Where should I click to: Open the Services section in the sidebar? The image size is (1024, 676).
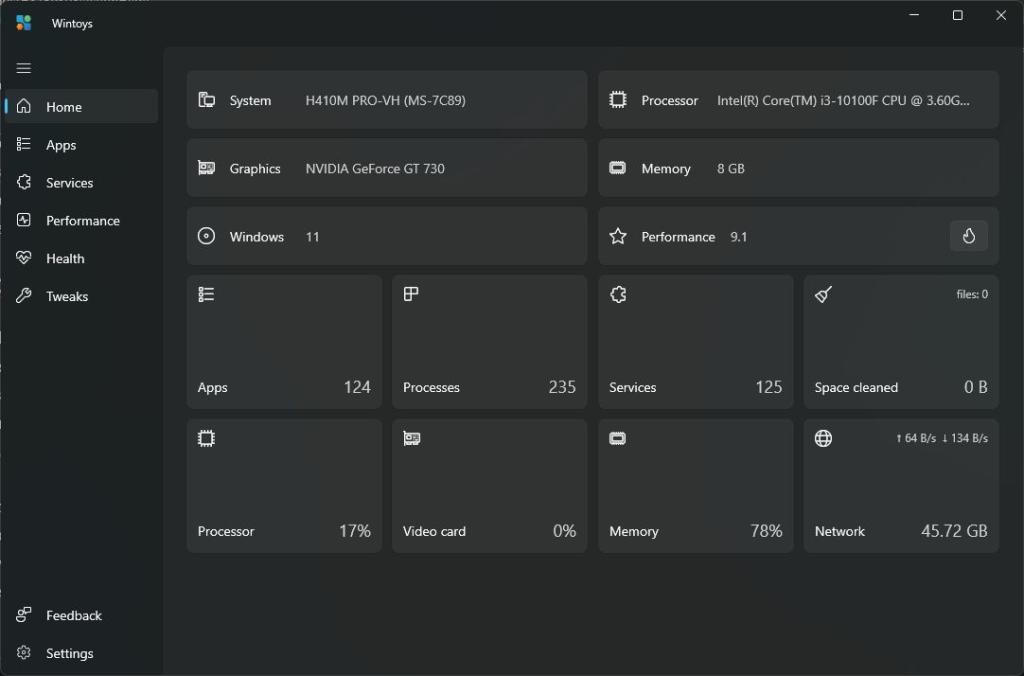[x=67, y=182]
